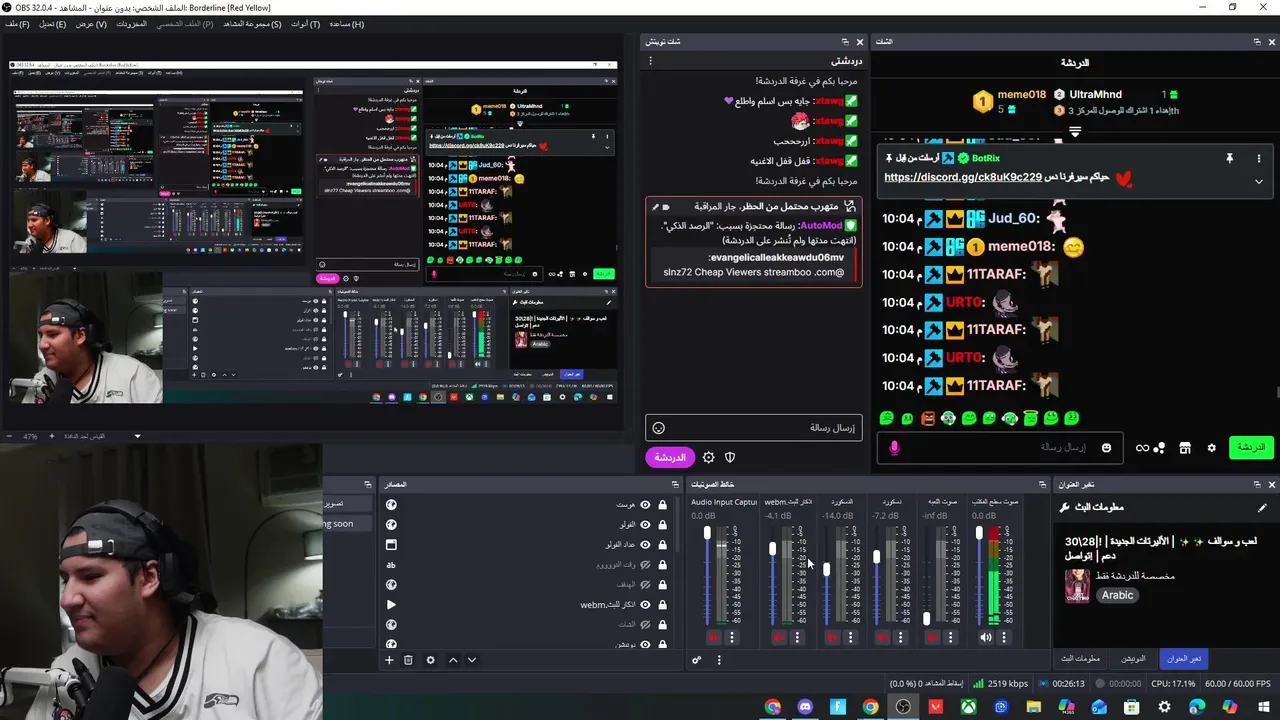Click the infinity bubbles icon in Kick chat

pos(1150,448)
